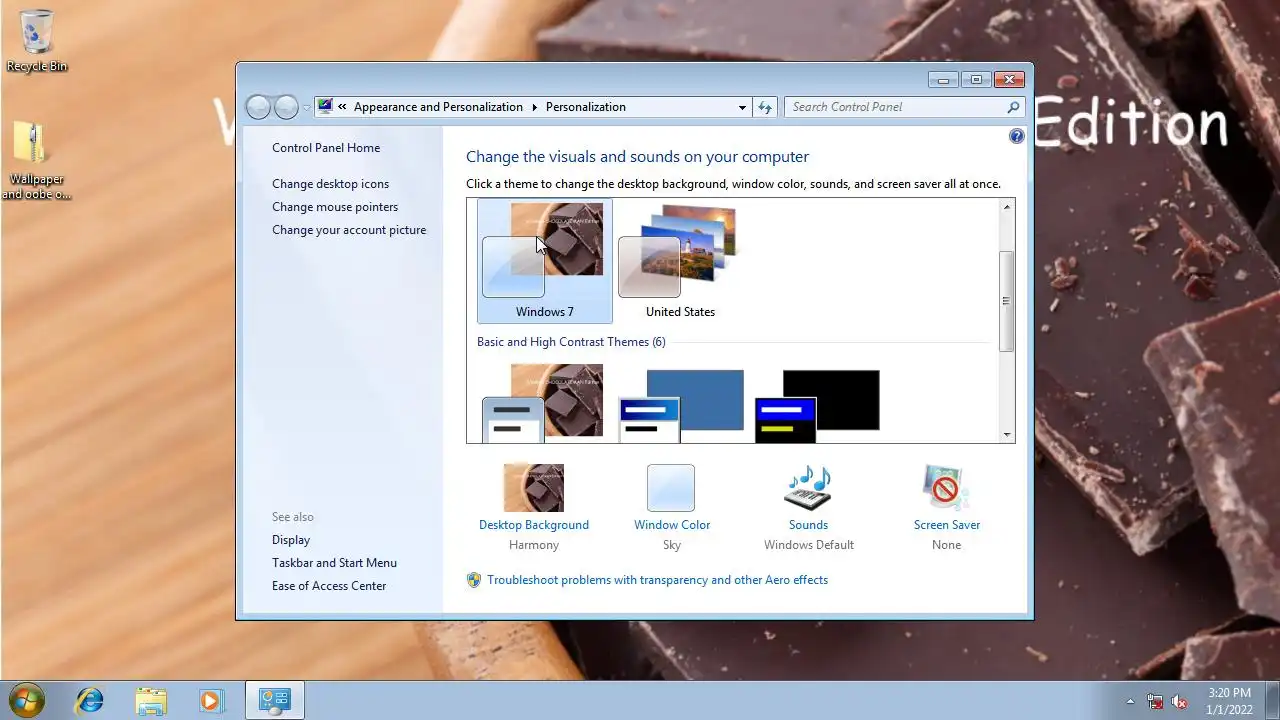
Task: Expand the arrow after Appearance and Personalization
Action: (534, 107)
